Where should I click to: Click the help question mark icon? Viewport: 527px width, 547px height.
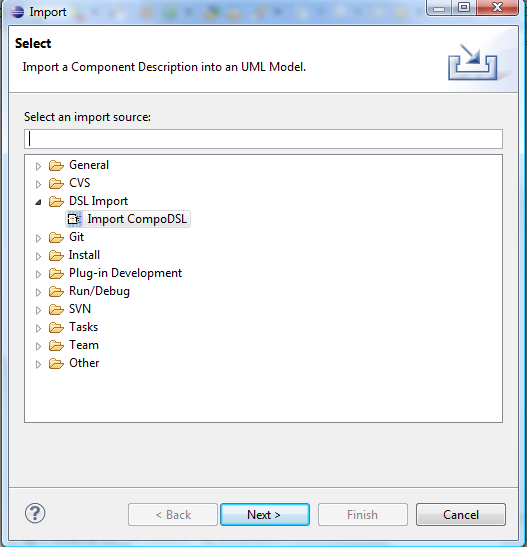[35, 514]
